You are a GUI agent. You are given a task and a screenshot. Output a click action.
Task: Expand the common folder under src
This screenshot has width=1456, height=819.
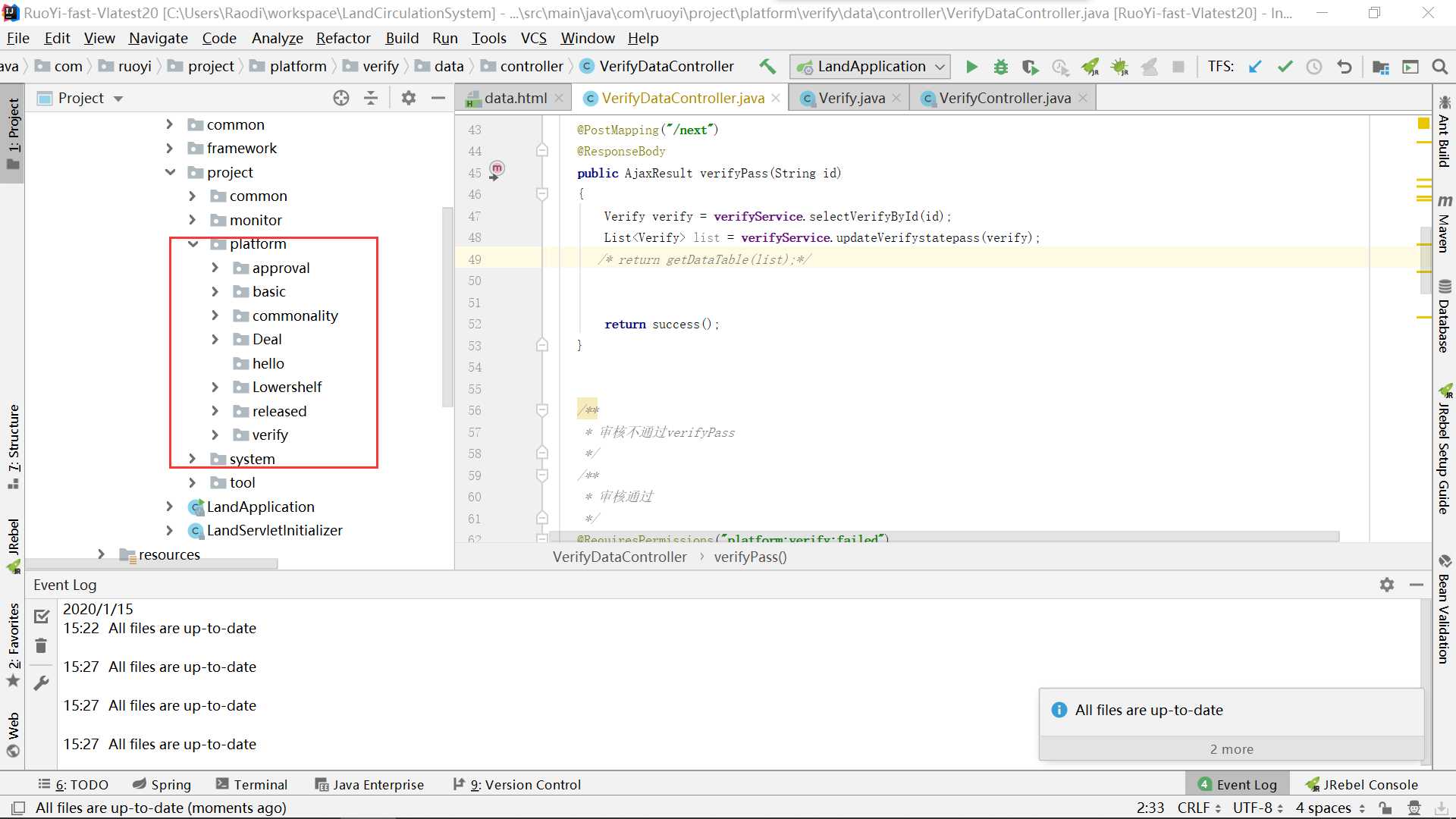point(170,124)
